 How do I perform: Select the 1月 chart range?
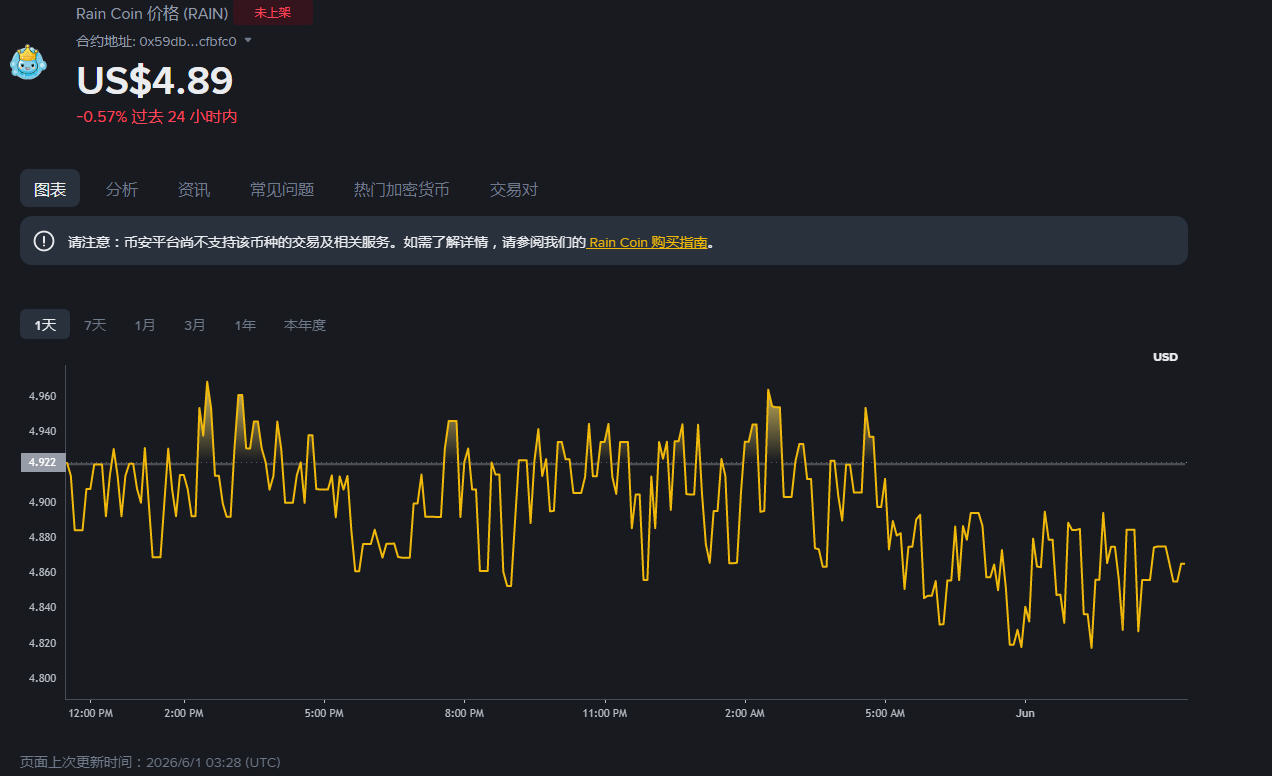[145, 325]
